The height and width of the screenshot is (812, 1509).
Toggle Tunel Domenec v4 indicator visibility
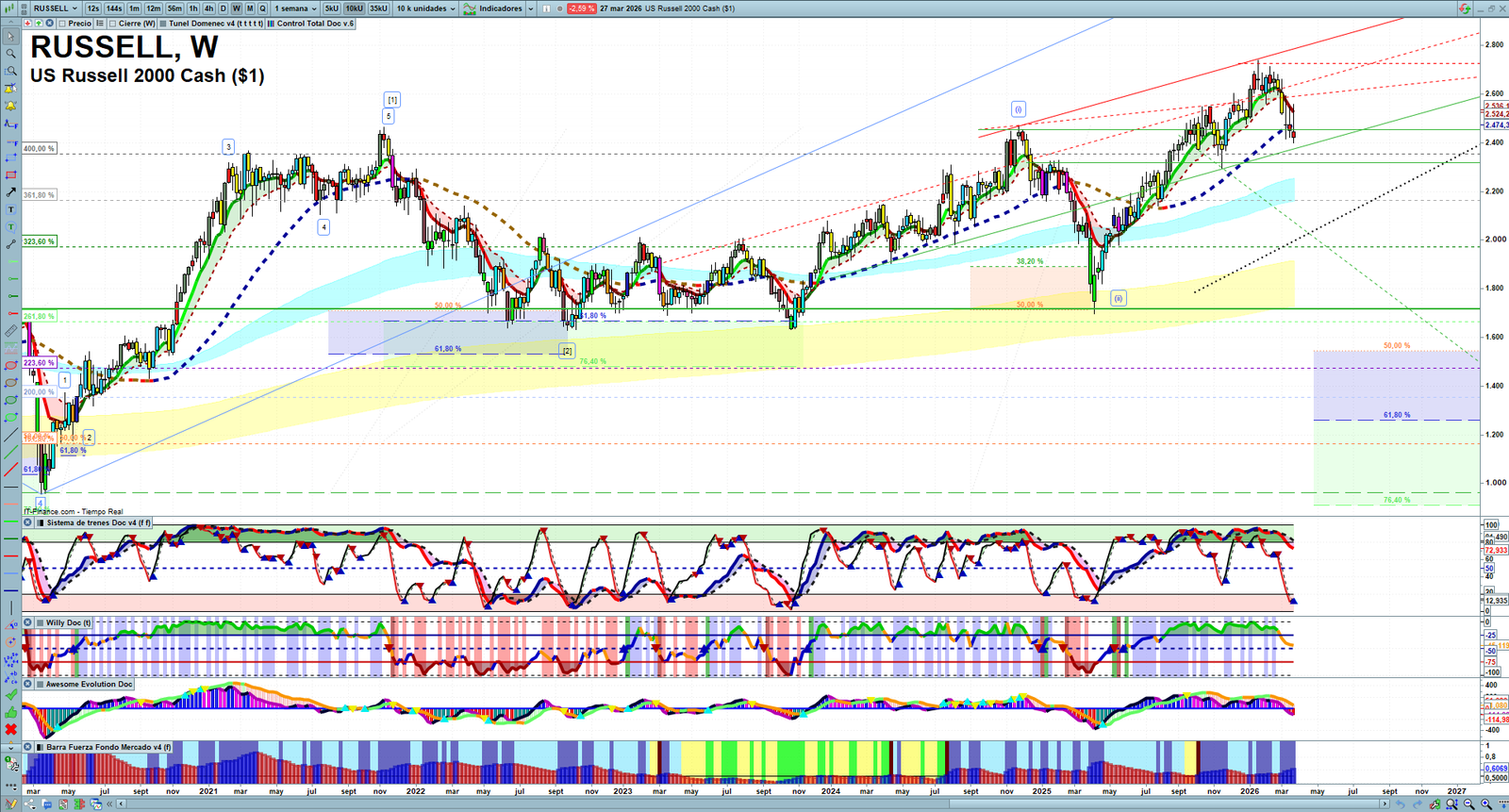(x=163, y=24)
